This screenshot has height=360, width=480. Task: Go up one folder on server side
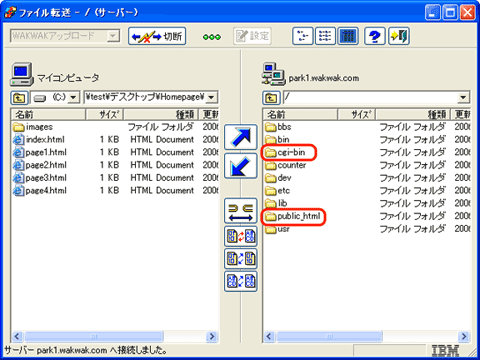point(271,98)
